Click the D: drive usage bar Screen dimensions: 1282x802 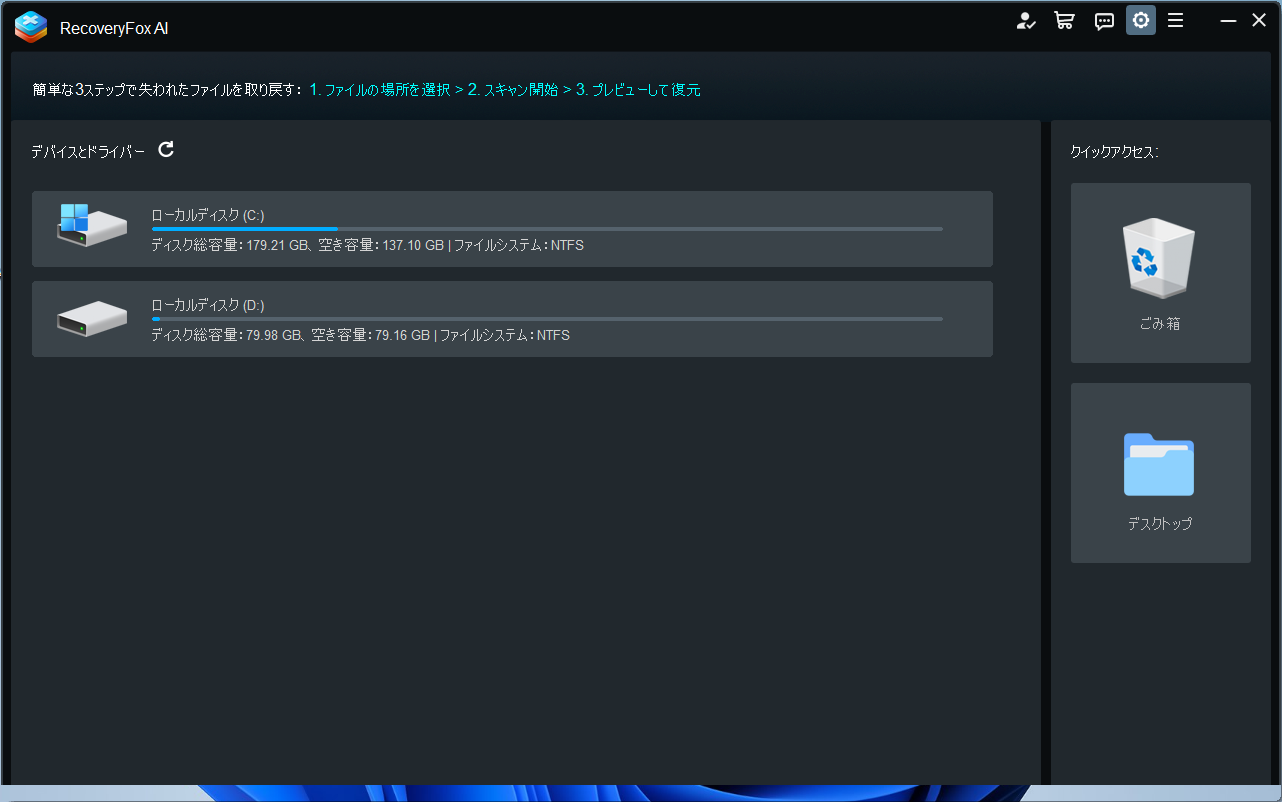tap(547, 319)
